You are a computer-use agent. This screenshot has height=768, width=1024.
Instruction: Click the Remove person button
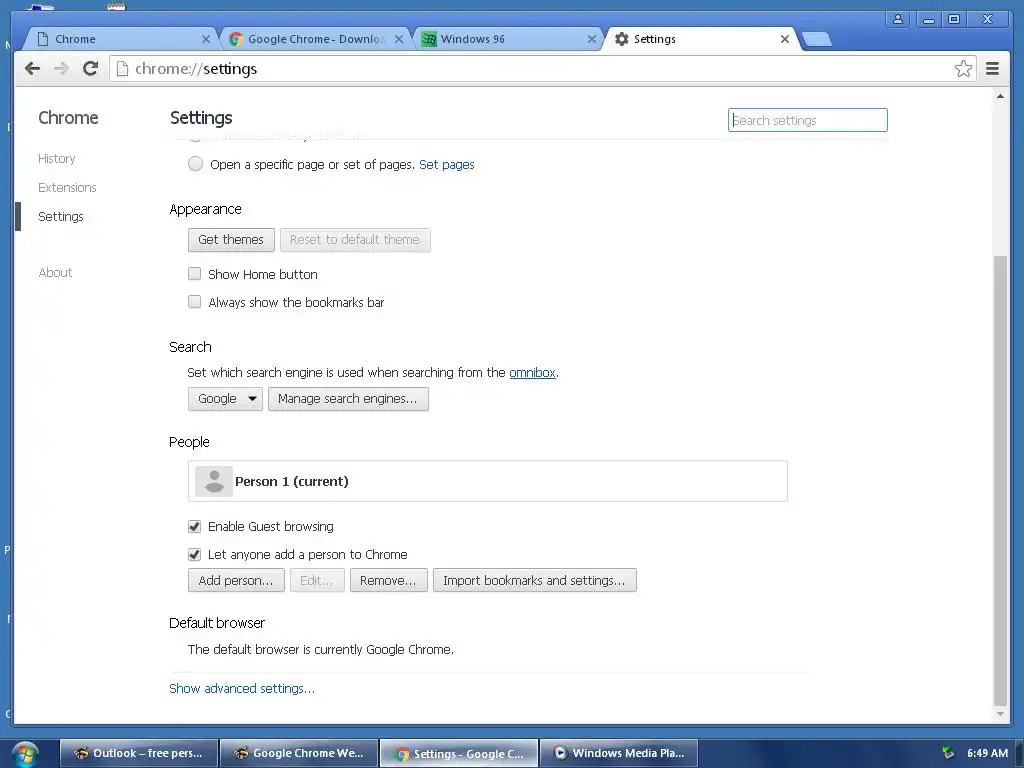(x=389, y=581)
